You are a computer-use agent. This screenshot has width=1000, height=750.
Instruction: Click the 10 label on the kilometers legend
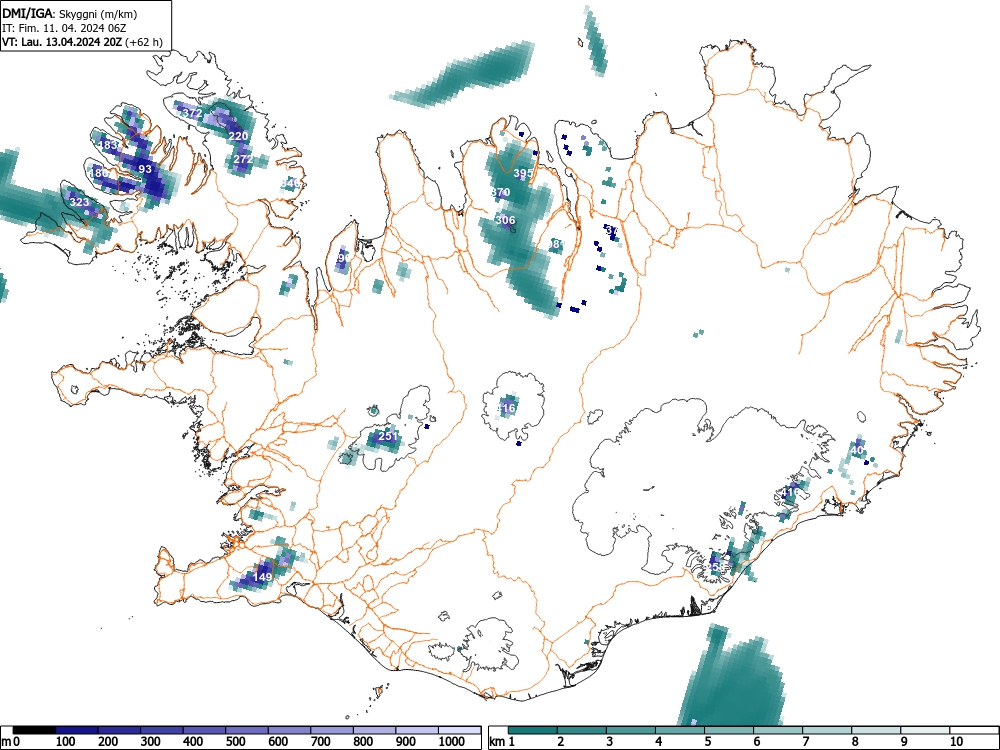pos(955,742)
